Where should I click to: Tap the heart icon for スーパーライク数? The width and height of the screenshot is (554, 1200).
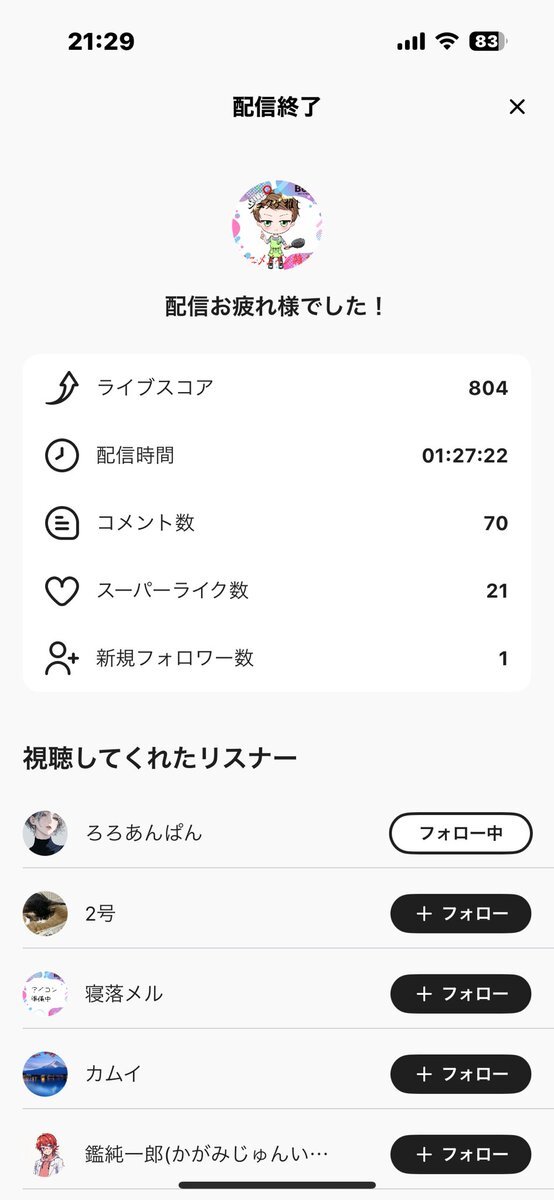tap(62, 591)
